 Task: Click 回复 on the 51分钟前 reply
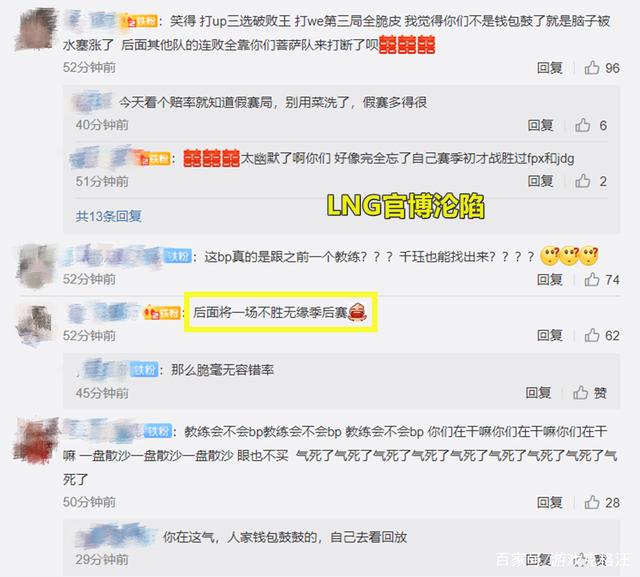tap(540, 180)
